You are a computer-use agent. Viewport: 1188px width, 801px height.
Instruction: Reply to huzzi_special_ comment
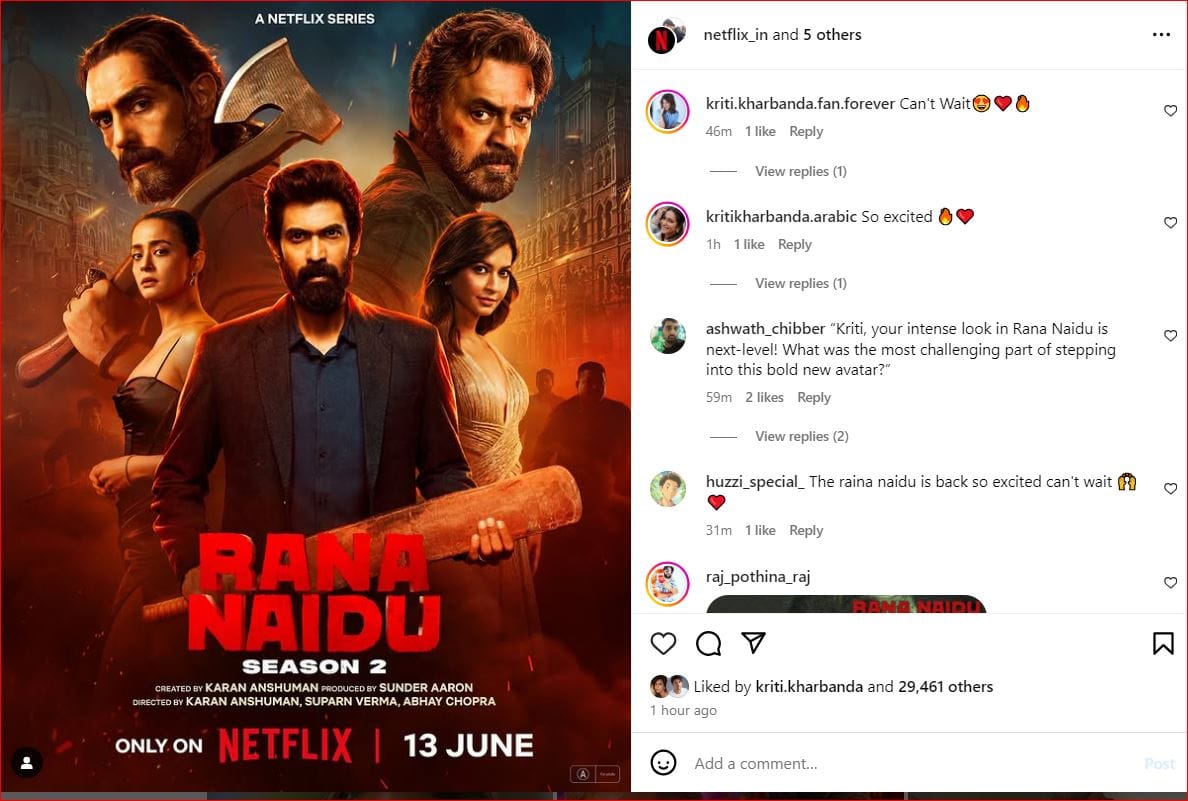[x=805, y=530]
